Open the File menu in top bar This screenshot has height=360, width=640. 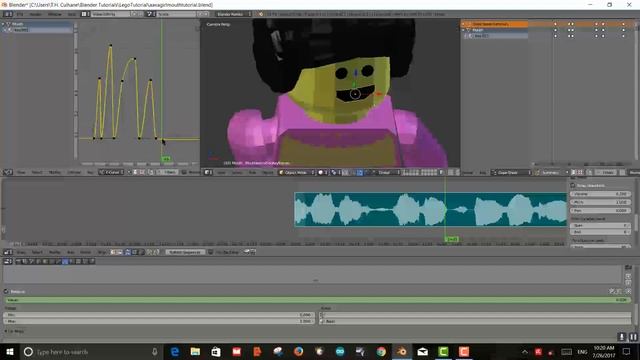(20, 14)
